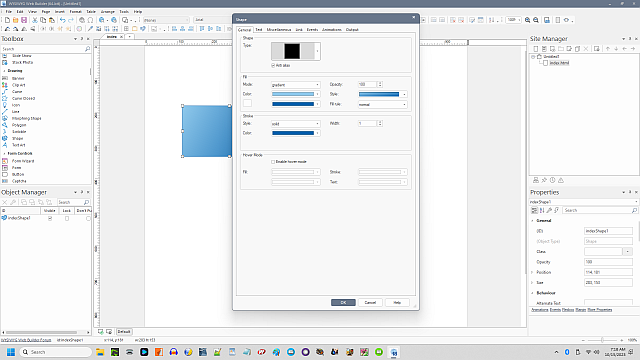The height and width of the screenshot is (360, 640).
Task: Click the More Properties link
Action: 600,310
